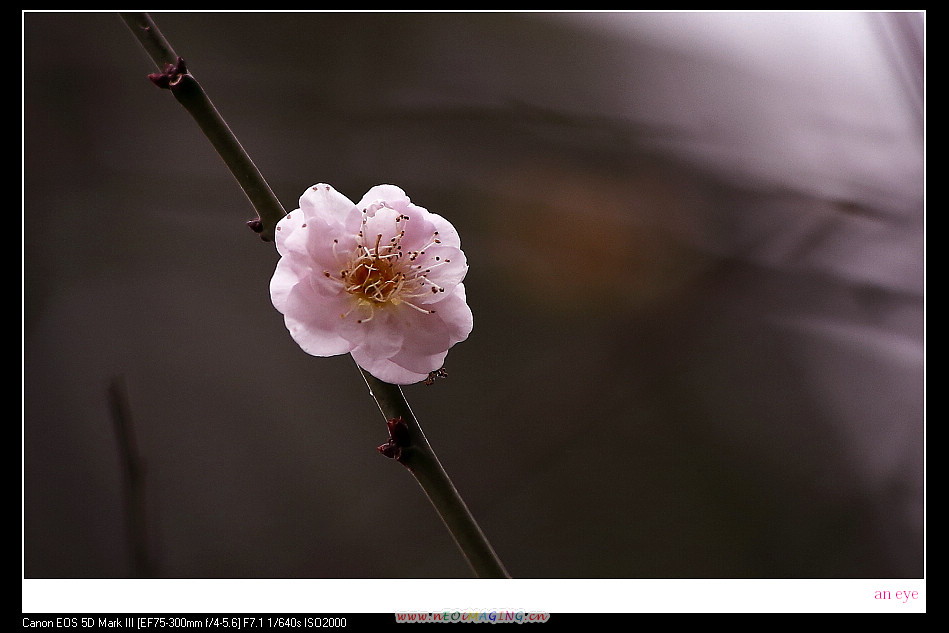Select the Canon EOS 5D Mark III EXIF caption
Image resolution: width=949 pixels, height=633 pixels.
[x=184, y=623]
